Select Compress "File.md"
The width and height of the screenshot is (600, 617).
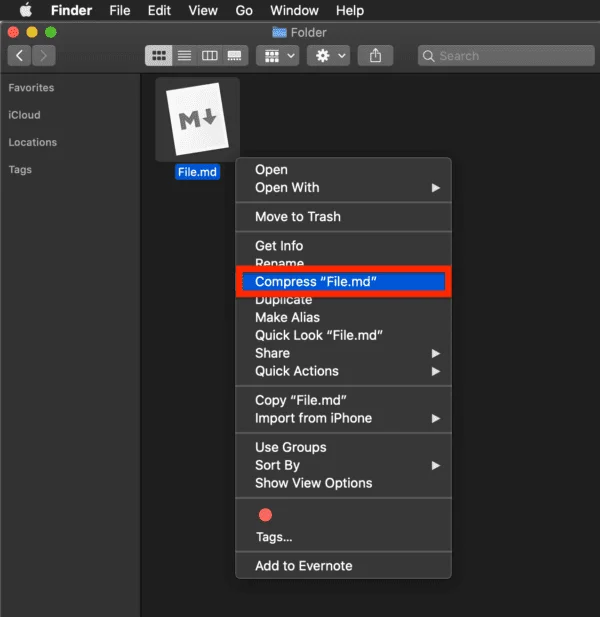(343, 282)
